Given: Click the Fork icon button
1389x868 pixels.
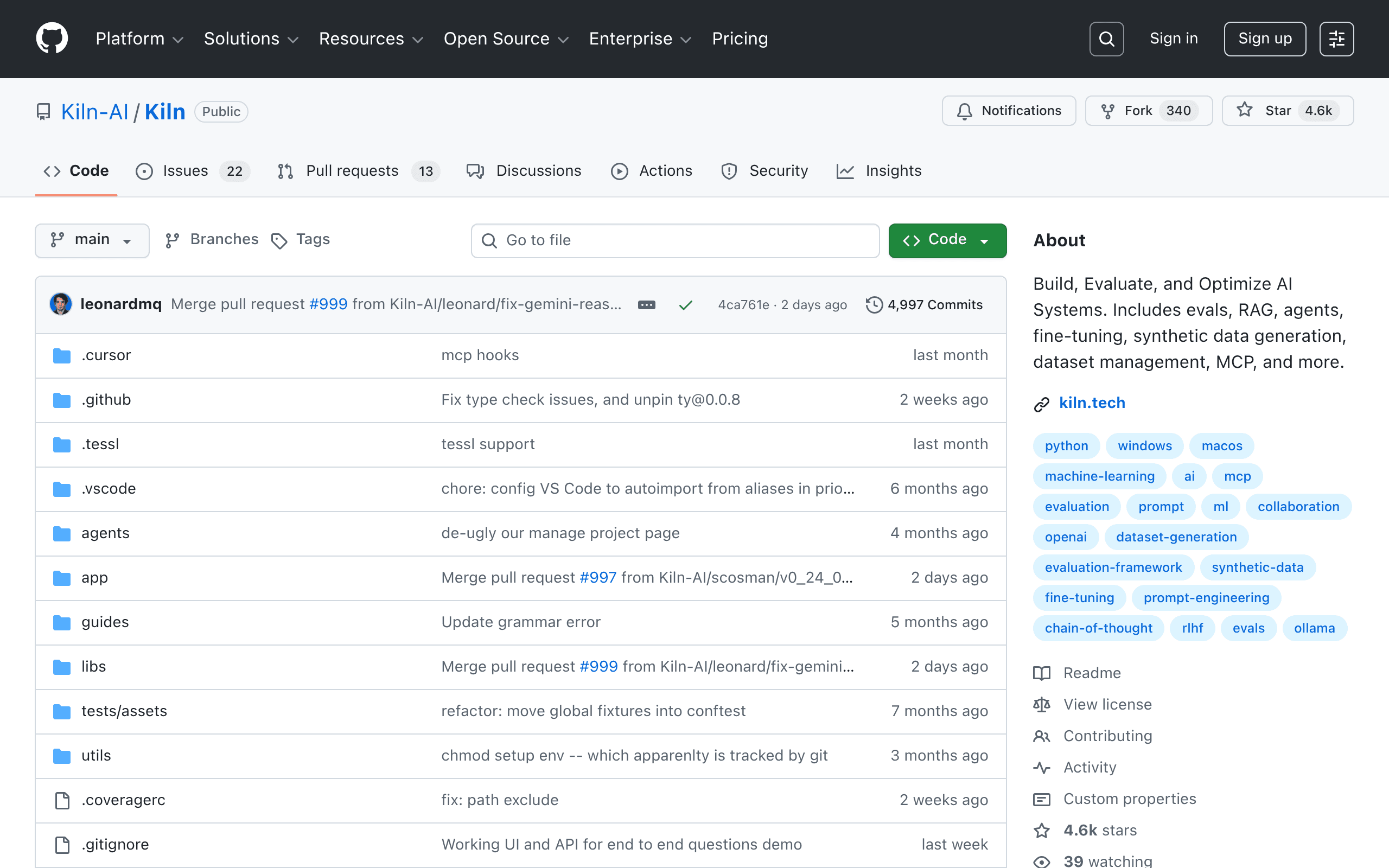Looking at the screenshot, I should pos(1149,111).
